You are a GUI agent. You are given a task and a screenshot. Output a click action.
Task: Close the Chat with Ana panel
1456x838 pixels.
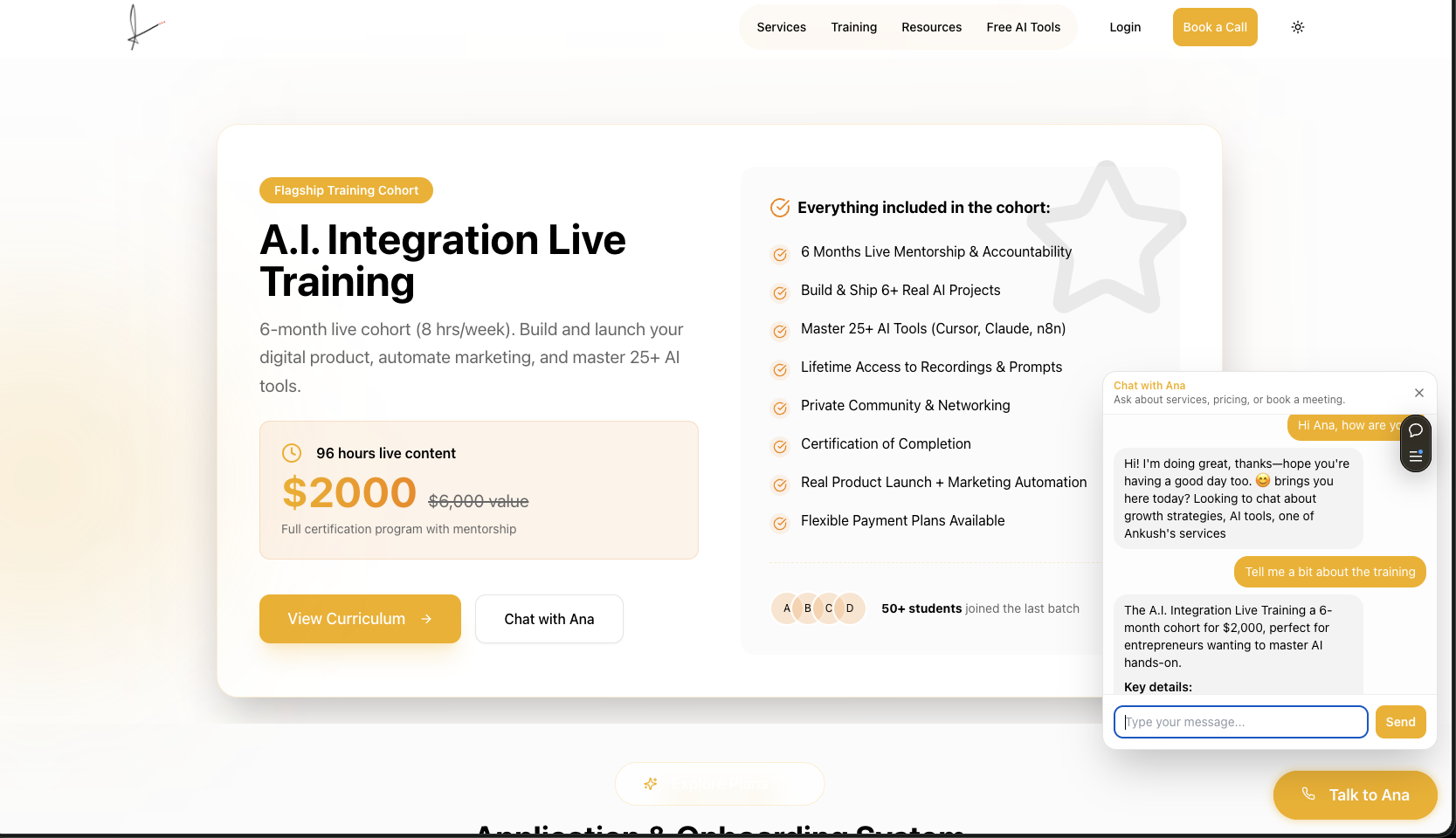click(1418, 393)
